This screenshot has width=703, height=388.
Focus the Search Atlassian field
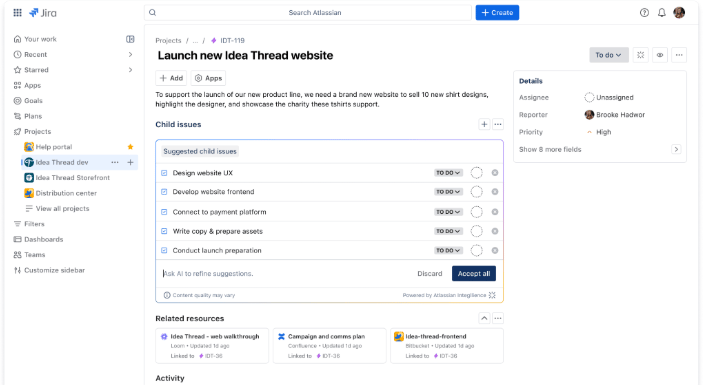pos(308,13)
